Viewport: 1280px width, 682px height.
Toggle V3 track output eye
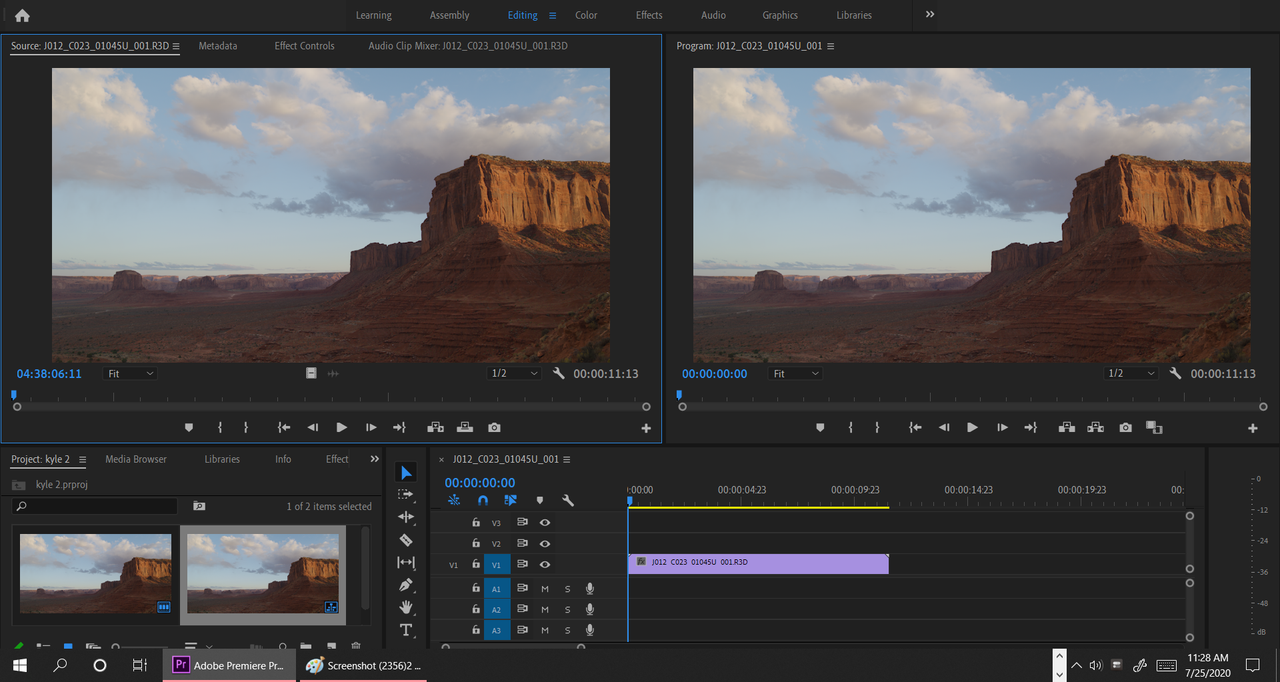click(x=545, y=522)
